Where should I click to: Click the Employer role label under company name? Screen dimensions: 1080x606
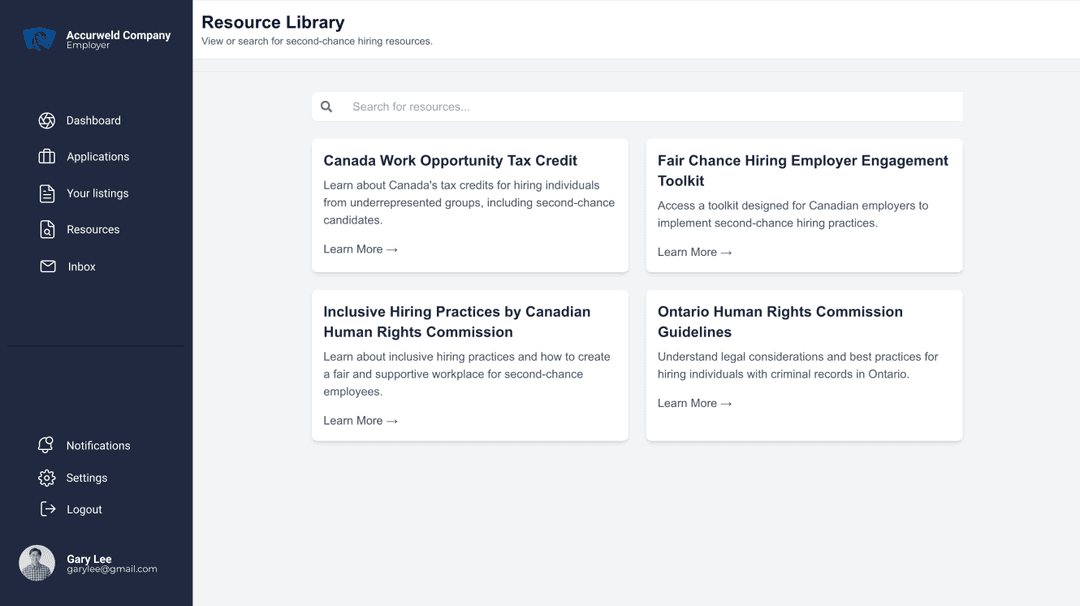87,45
